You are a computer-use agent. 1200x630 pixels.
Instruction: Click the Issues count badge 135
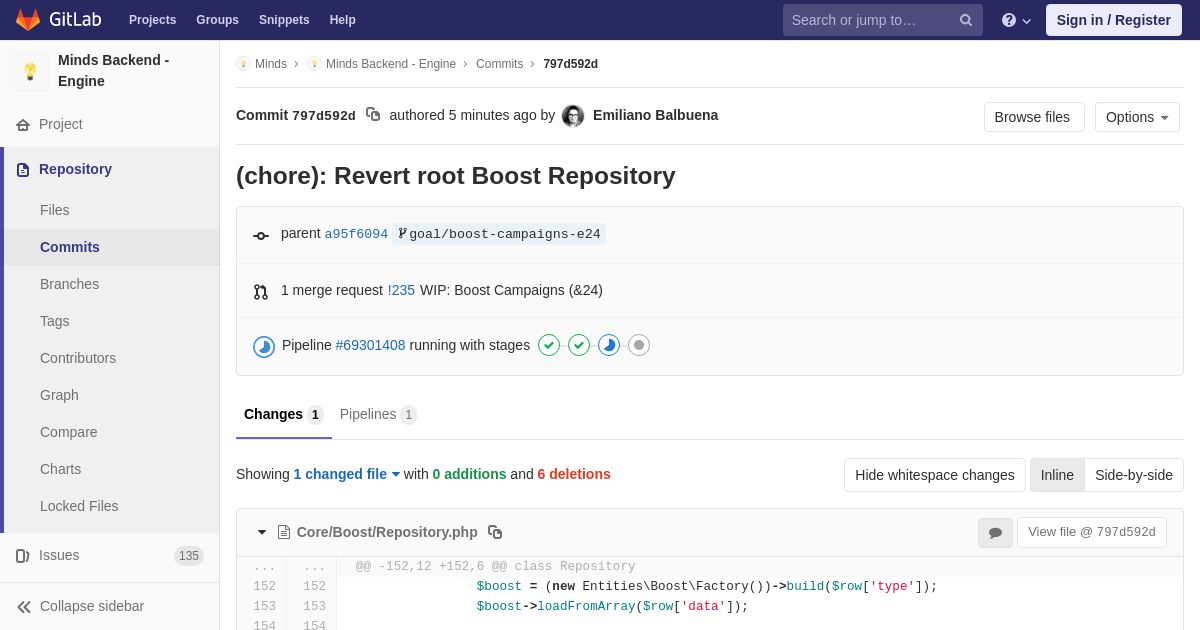(x=189, y=556)
